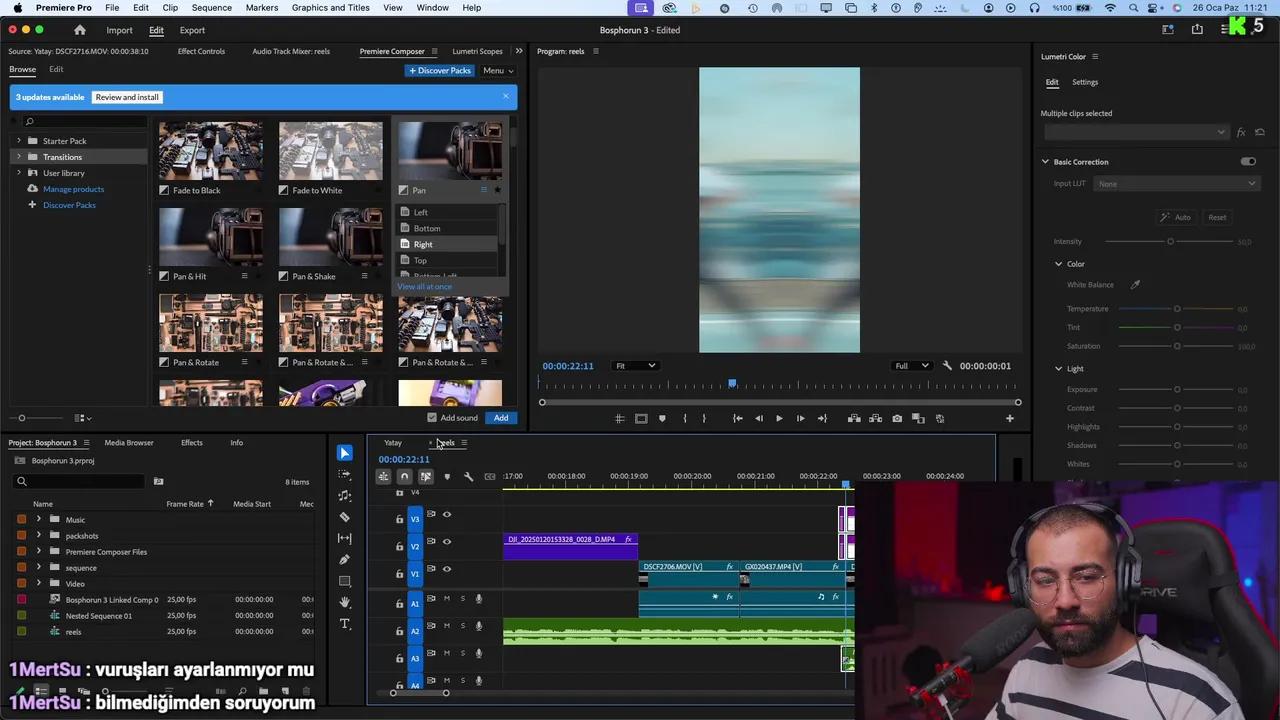Screen dimensions: 1280x720
Task: Go to In point in Program monitor
Action: 737,419
